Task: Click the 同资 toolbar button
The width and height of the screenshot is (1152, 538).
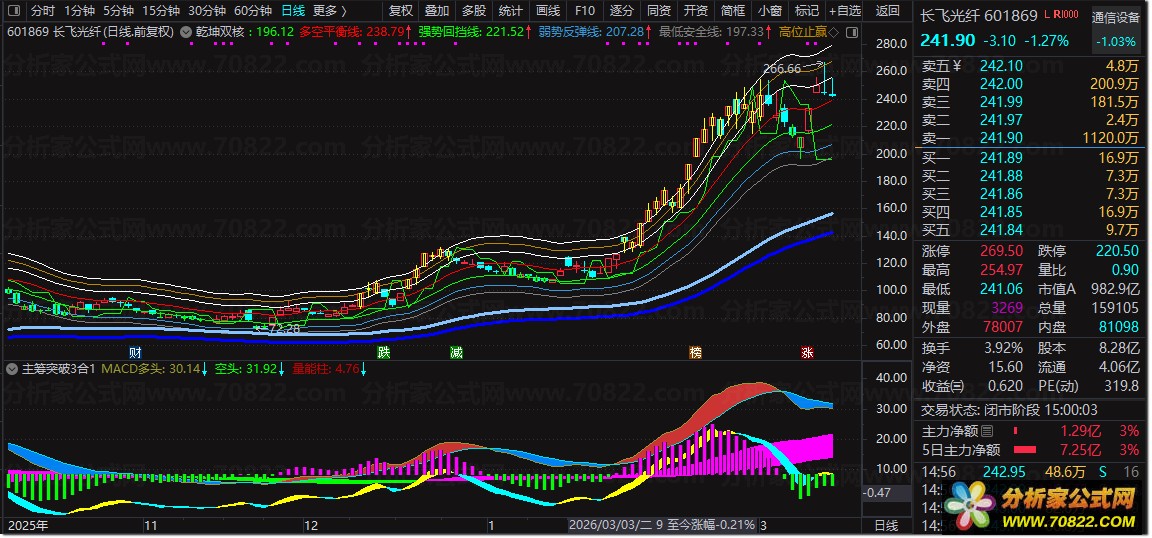Action: pyautogui.click(x=658, y=10)
